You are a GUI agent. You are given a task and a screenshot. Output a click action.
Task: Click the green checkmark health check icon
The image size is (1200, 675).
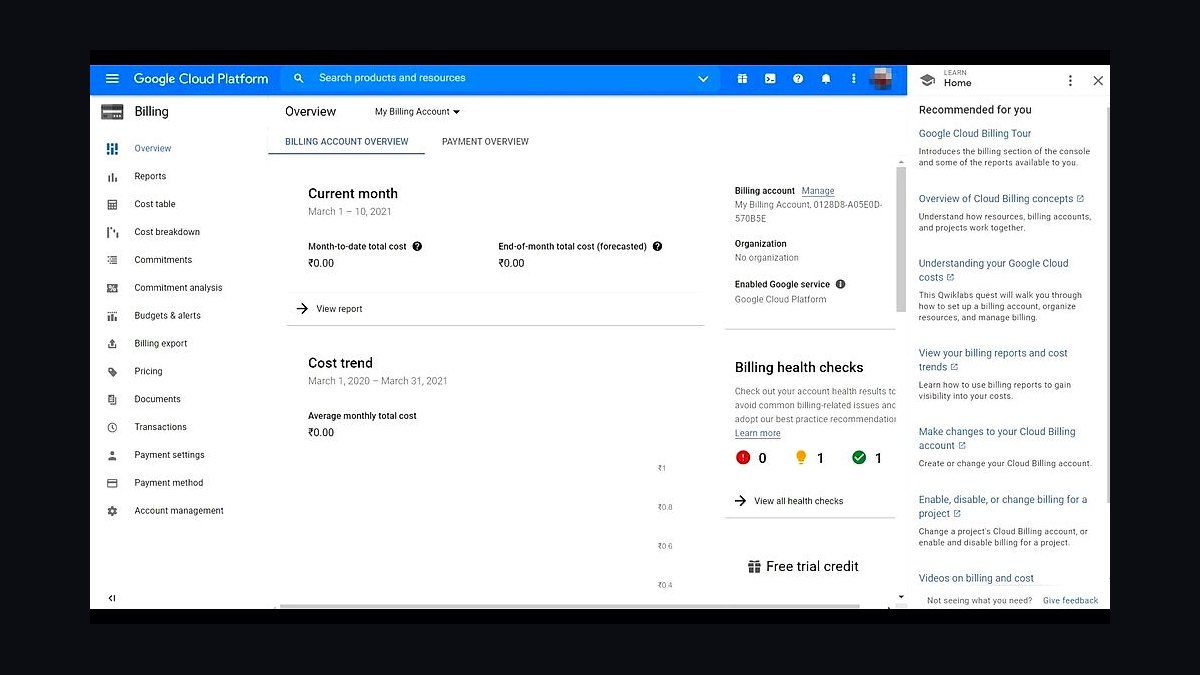click(x=858, y=458)
